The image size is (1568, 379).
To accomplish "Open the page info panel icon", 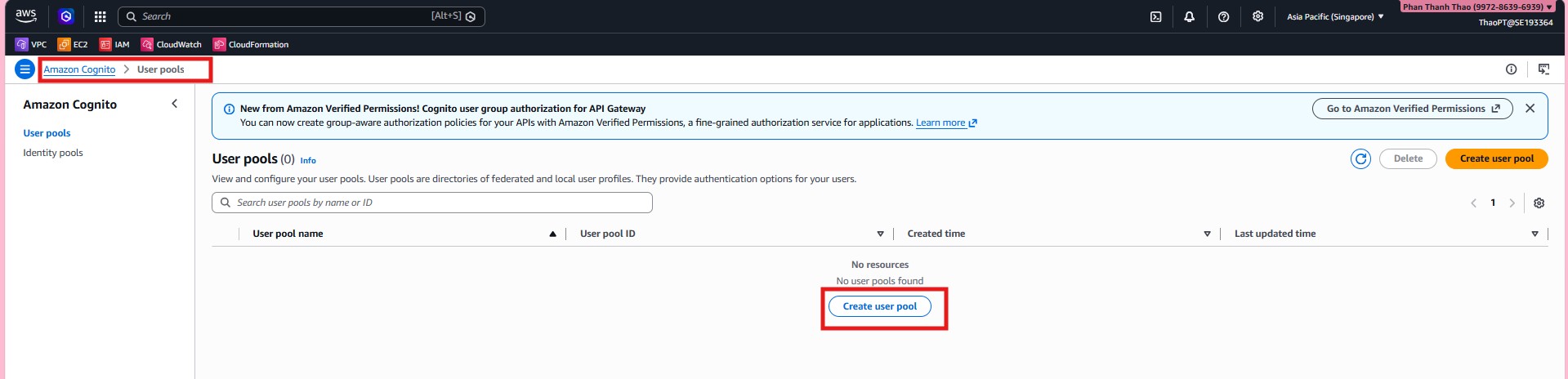I will click(x=1511, y=69).
